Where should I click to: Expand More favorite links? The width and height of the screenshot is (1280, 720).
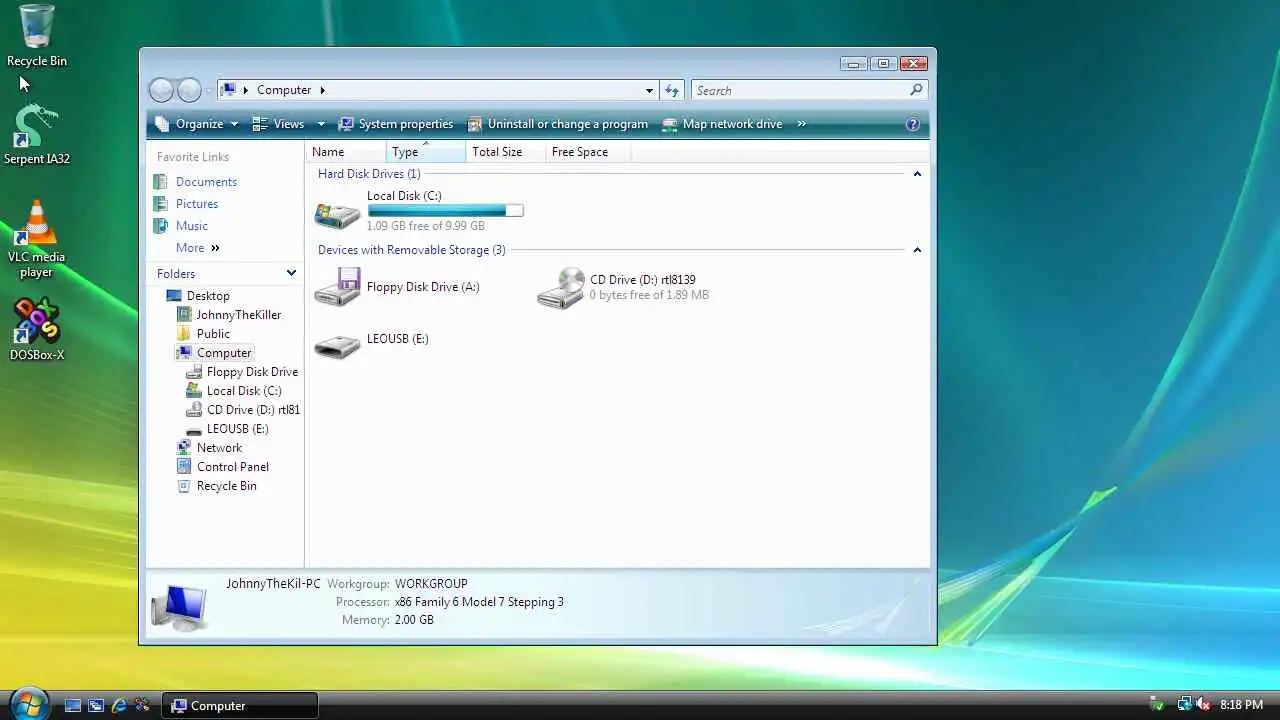coord(198,248)
